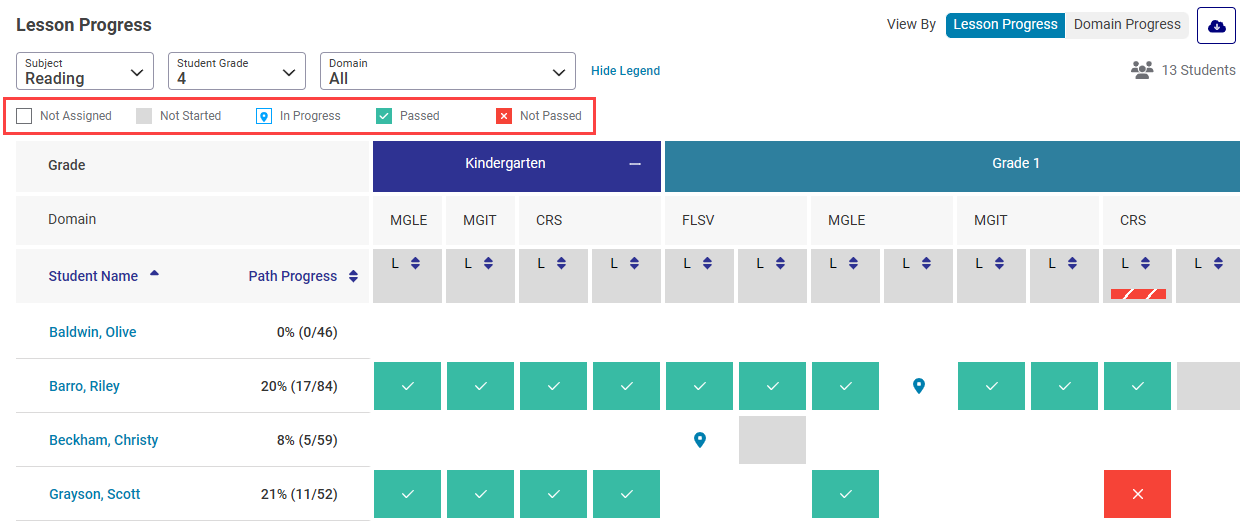Image resolution: width=1246 pixels, height=522 pixels.
Task: Sort the first Kindergarten MGLE lesson column
Action: [x=415, y=264]
